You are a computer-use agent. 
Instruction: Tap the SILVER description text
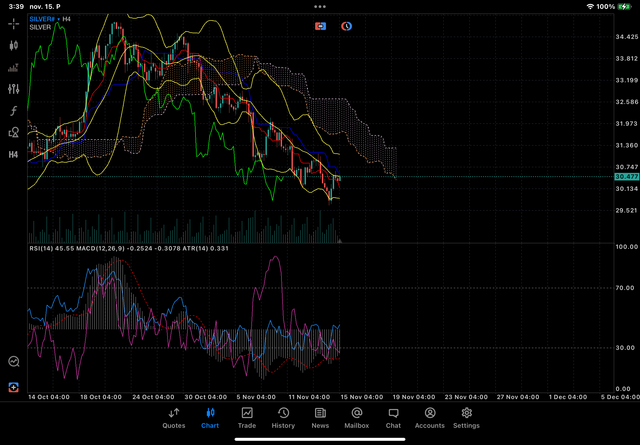(x=40, y=27)
